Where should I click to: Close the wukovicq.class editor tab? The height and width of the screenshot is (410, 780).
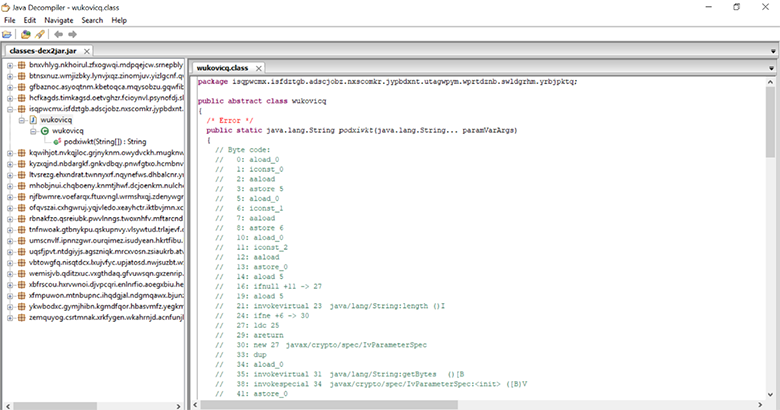click(x=258, y=68)
